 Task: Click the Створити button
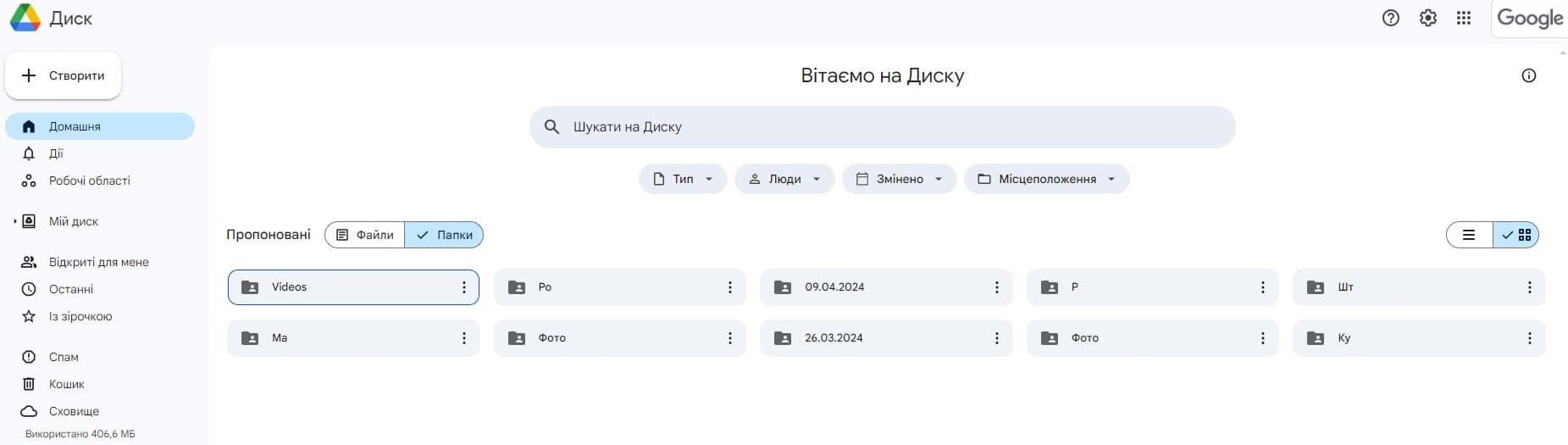point(64,75)
